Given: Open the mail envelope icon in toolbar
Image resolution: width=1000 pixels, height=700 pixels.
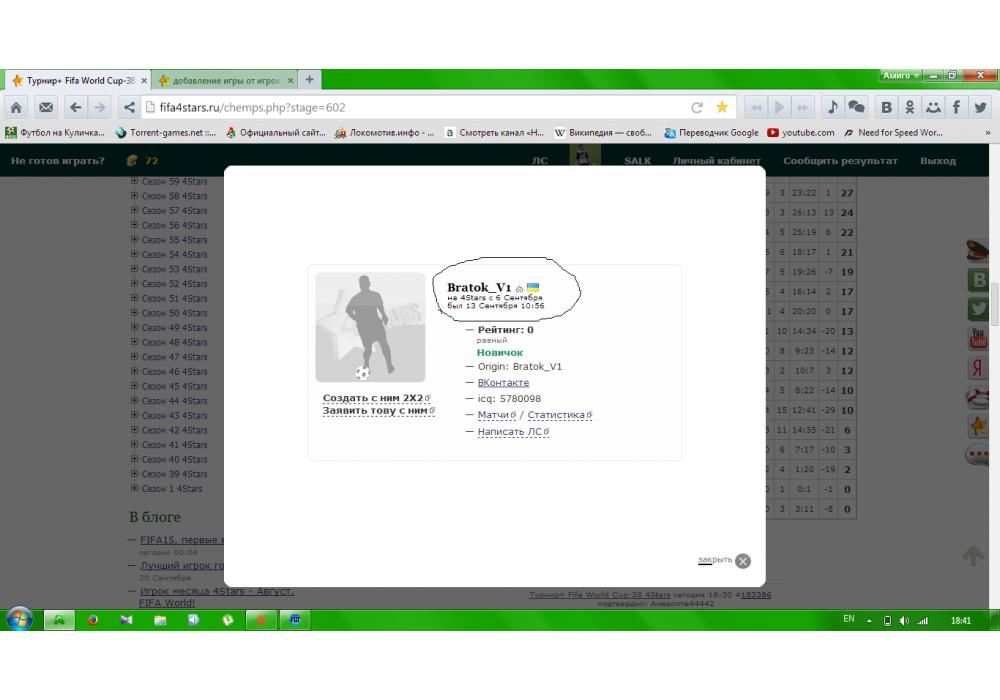Looking at the screenshot, I should pos(45,107).
